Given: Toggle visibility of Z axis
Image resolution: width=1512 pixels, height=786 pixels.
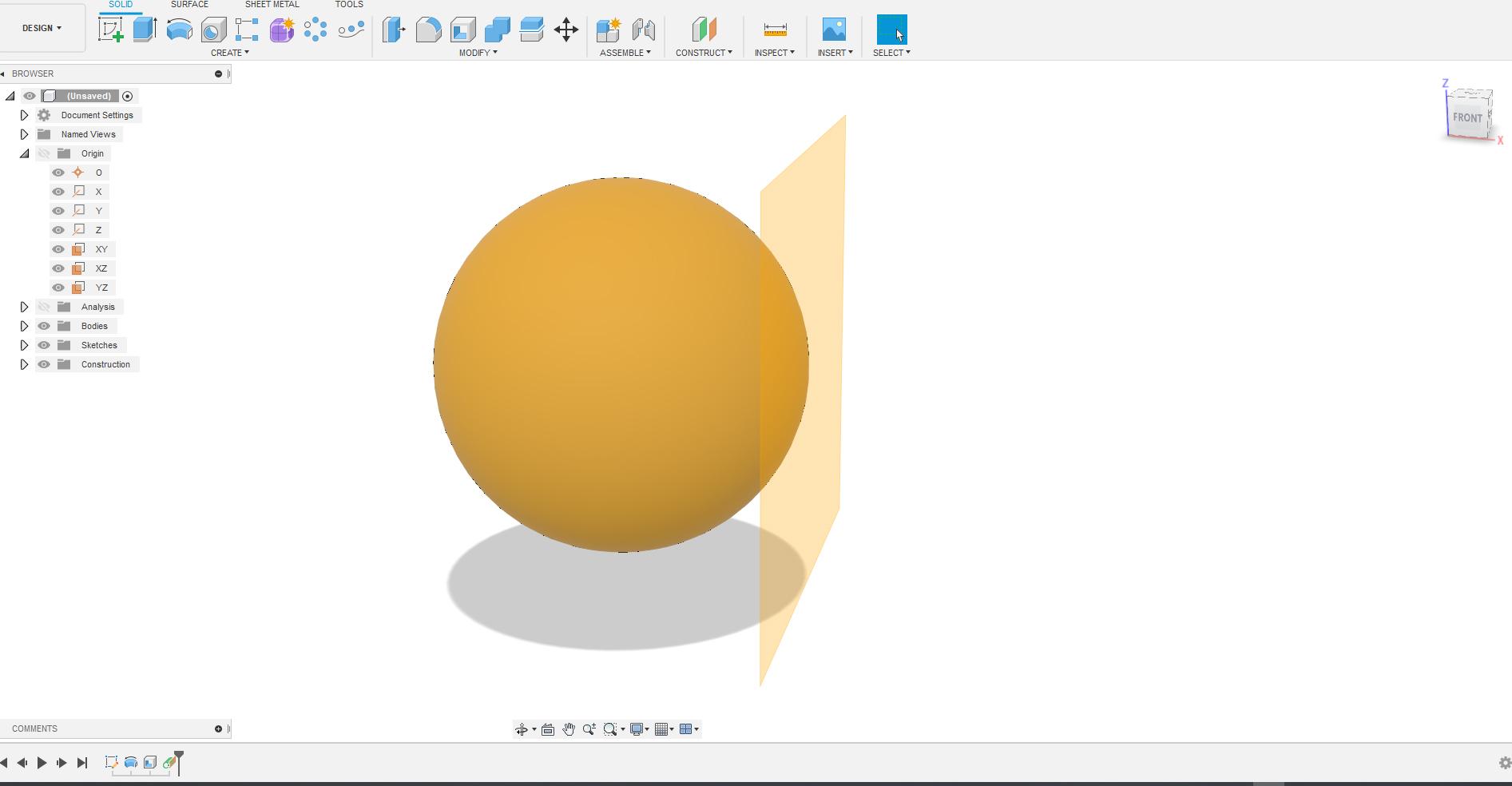Looking at the screenshot, I should click(x=58, y=230).
